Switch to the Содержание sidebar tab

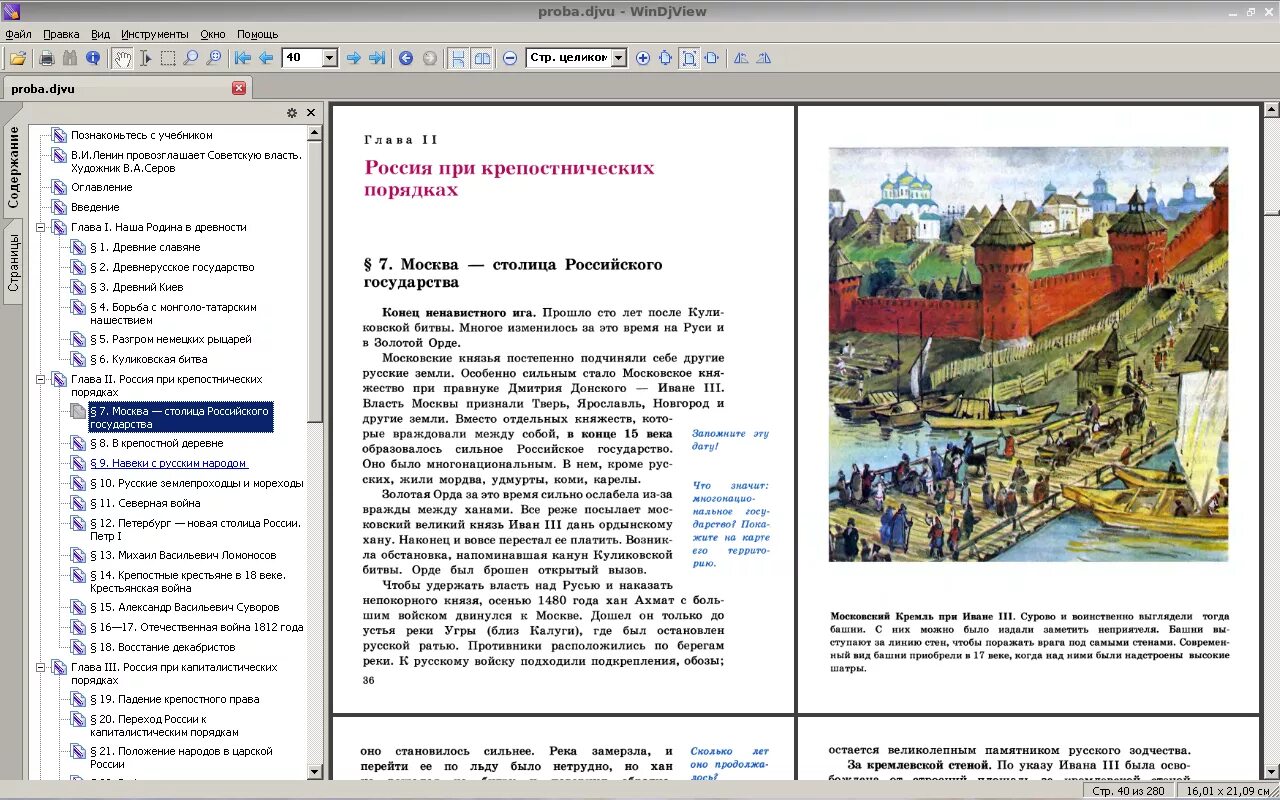point(13,167)
